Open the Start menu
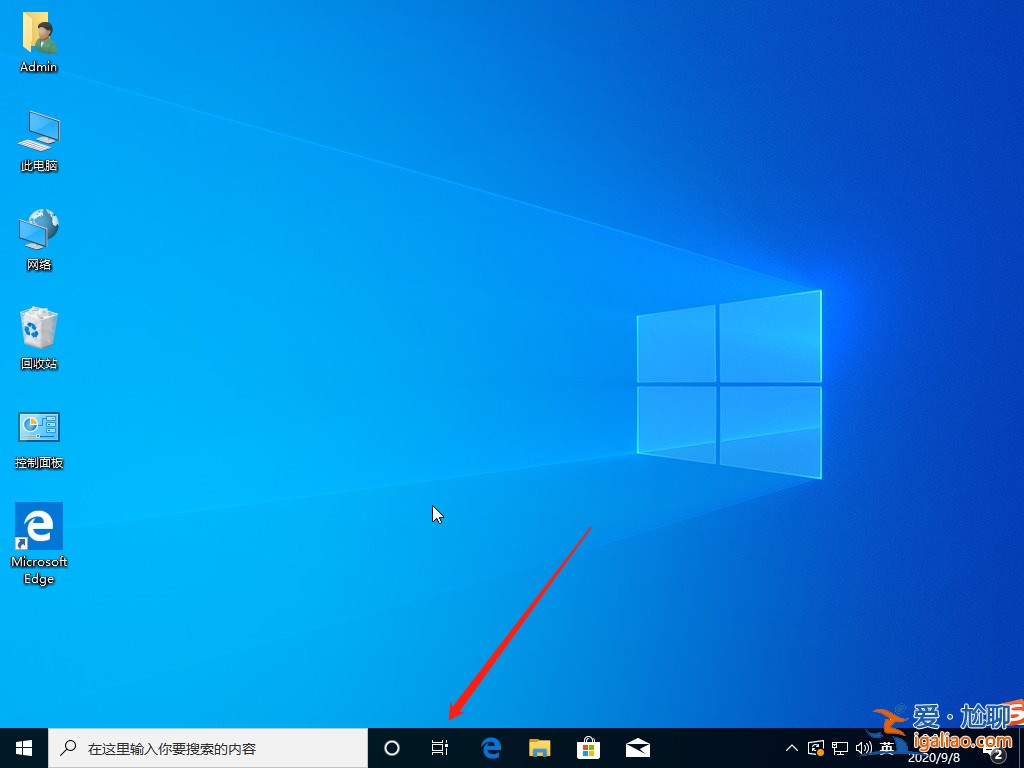This screenshot has height=768, width=1024. click(22, 747)
